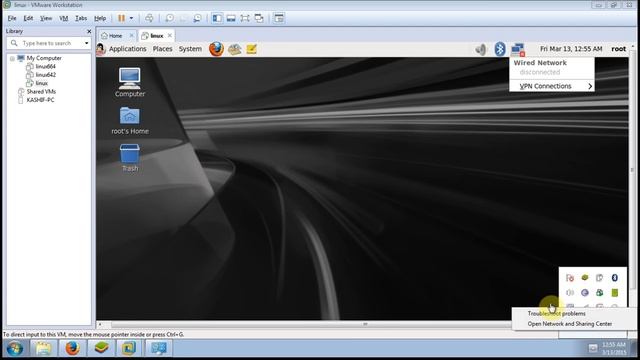The width and height of the screenshot is (640, 360).
Task: Click the root user label
Action: coord(618,49)
